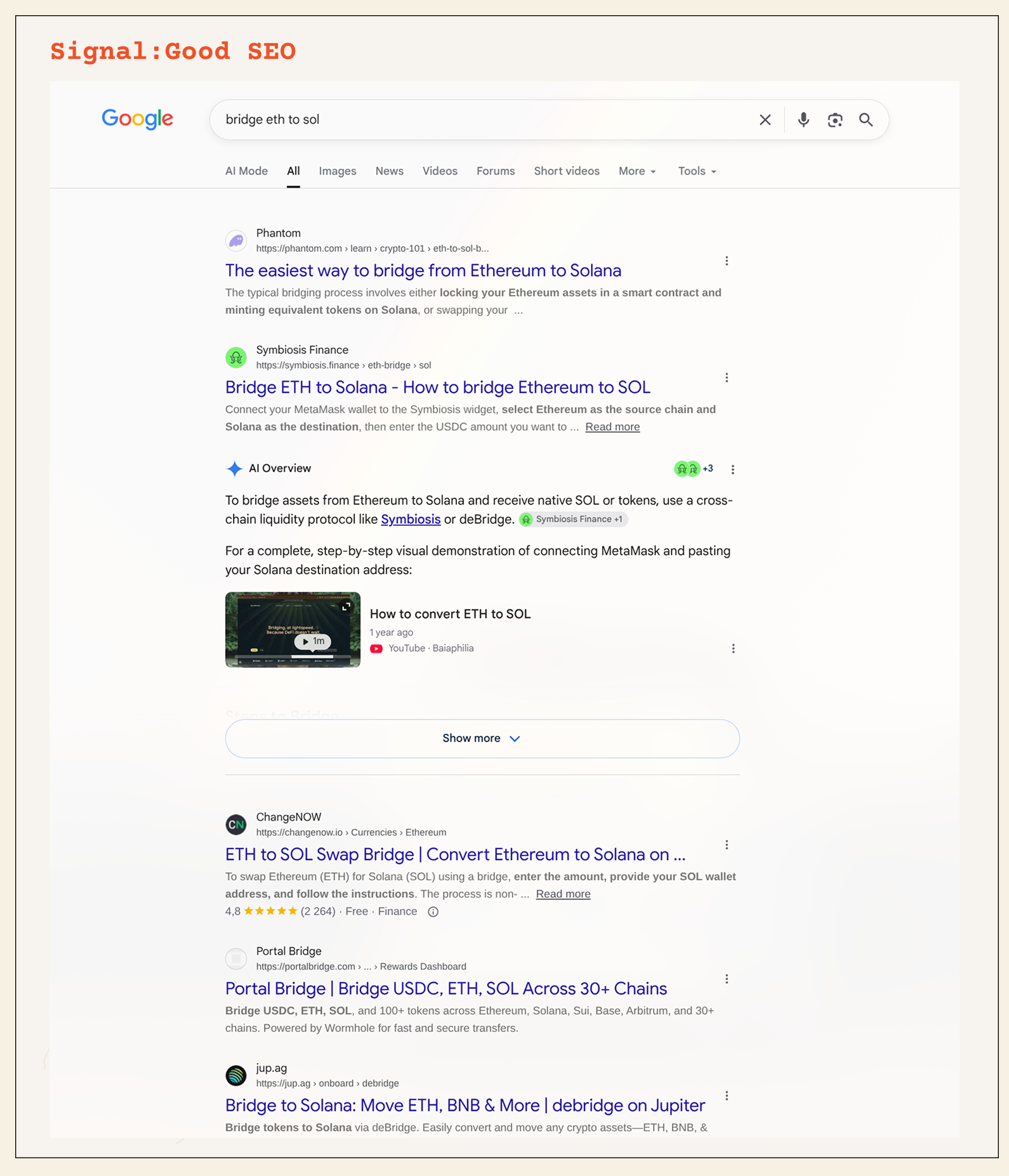Click the jup.ag onboard debridge URL

click(327, 1083)
